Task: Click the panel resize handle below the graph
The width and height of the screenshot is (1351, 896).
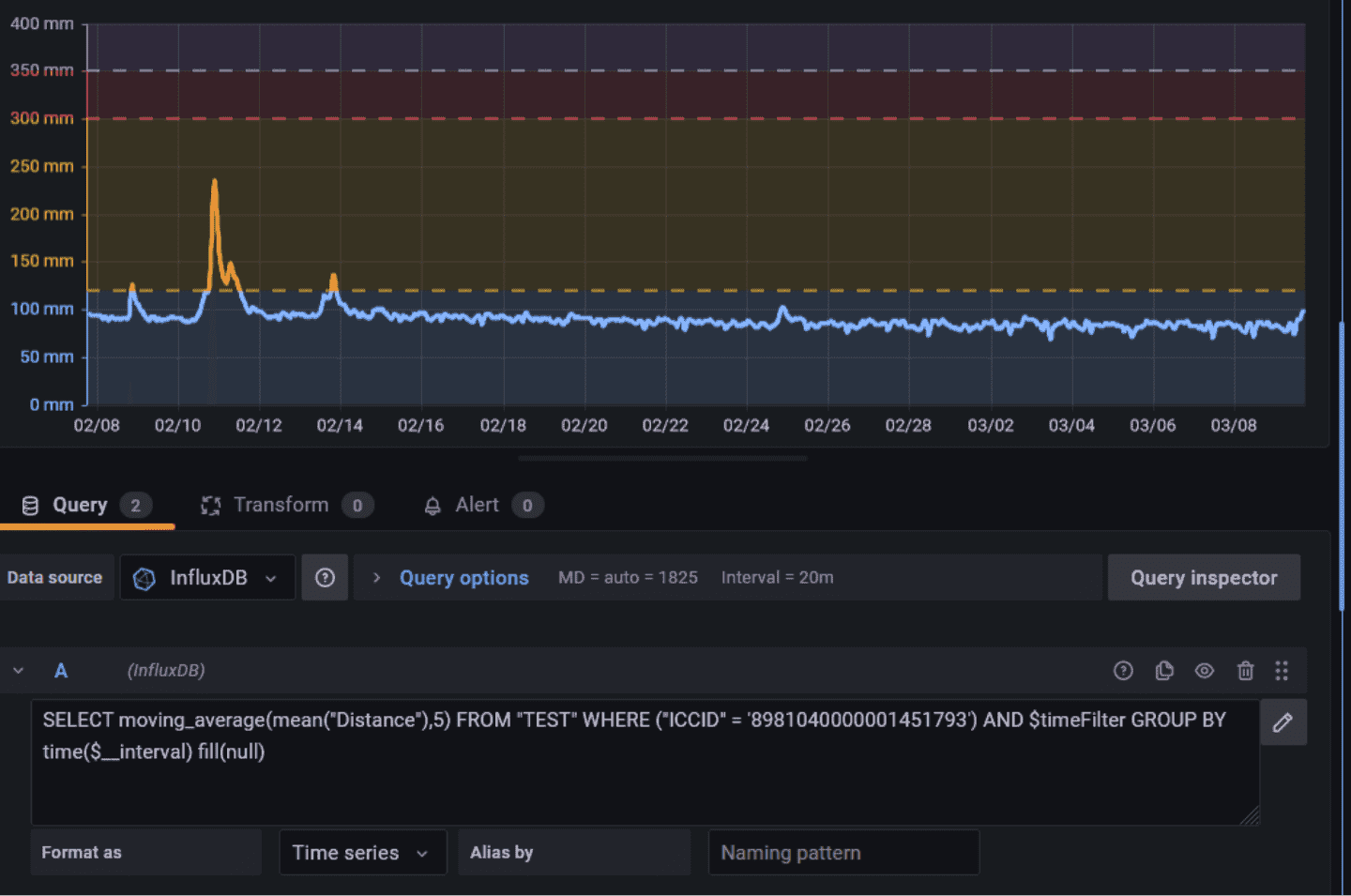Action: [x=662, y=459]
